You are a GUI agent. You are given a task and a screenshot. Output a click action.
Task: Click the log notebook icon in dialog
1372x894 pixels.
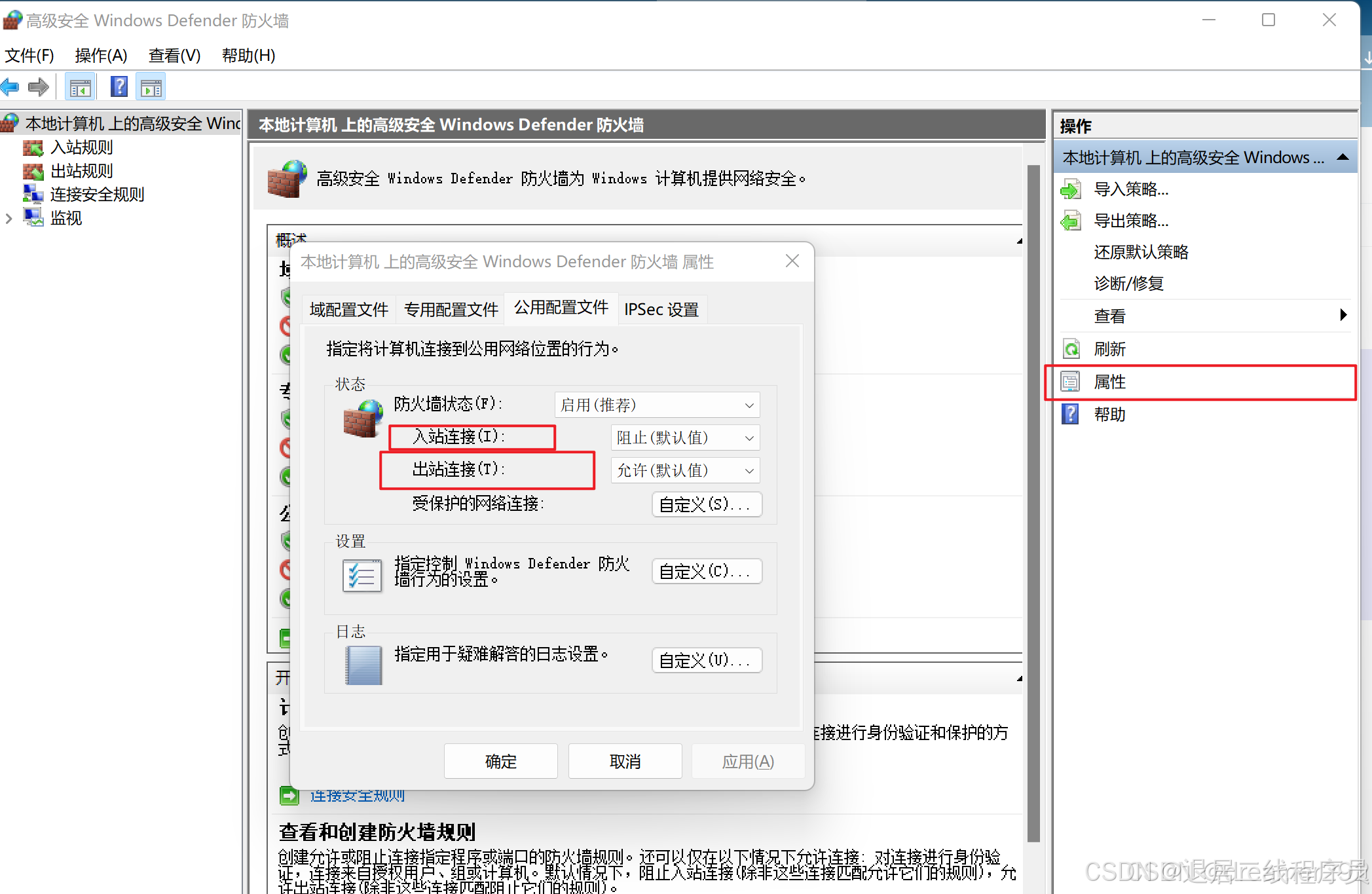click(363, 665)
